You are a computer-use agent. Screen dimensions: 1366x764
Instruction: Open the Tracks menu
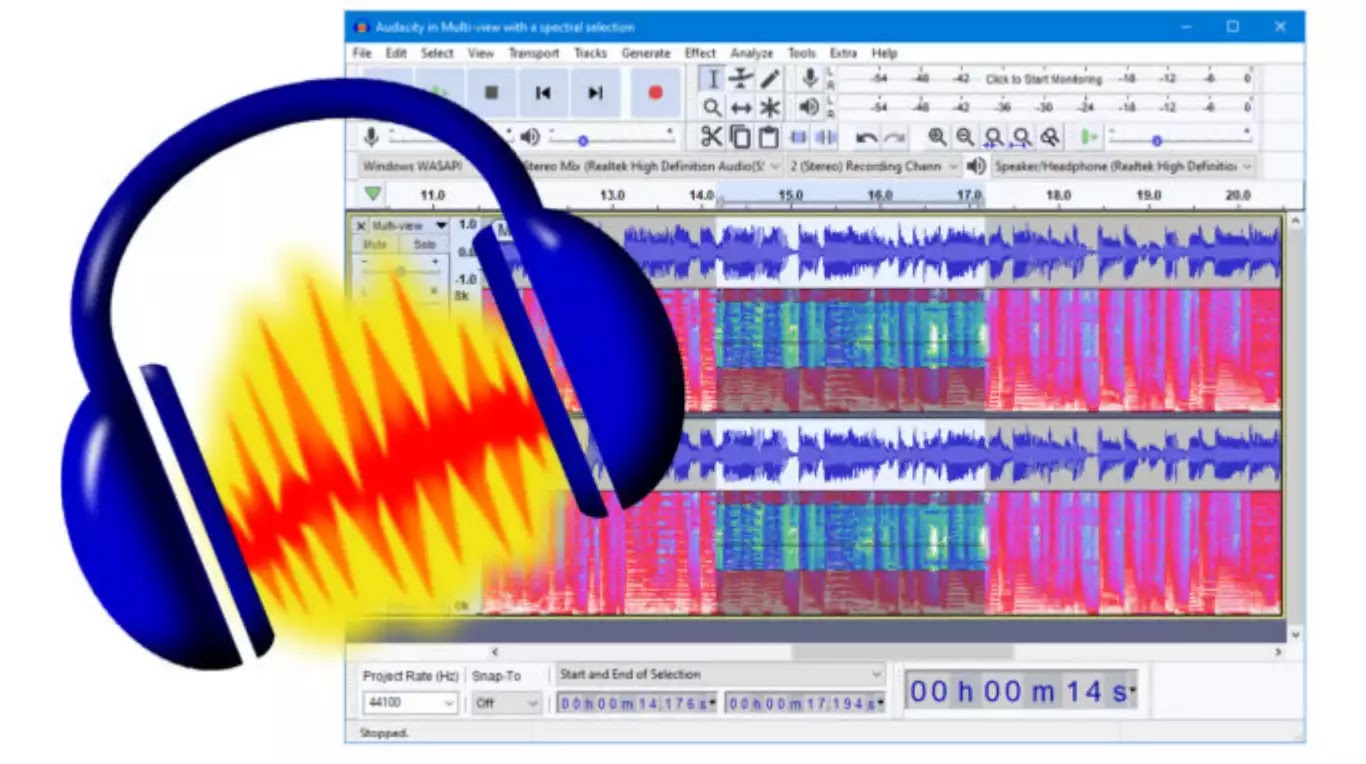[590, 53]
